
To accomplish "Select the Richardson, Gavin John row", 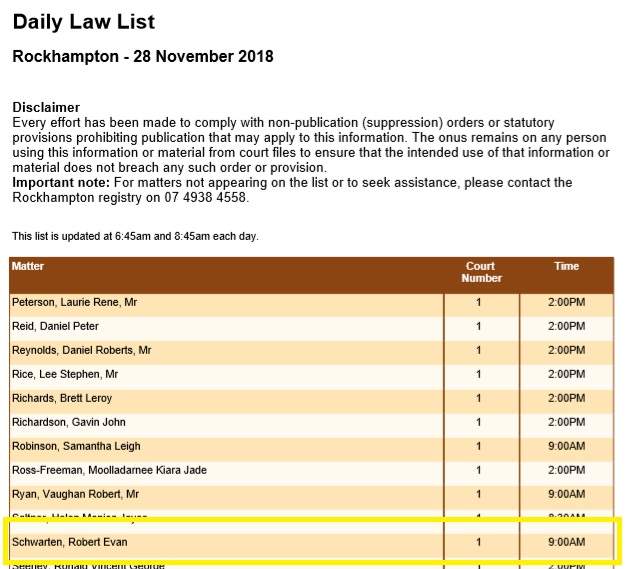I will point(311,425).
